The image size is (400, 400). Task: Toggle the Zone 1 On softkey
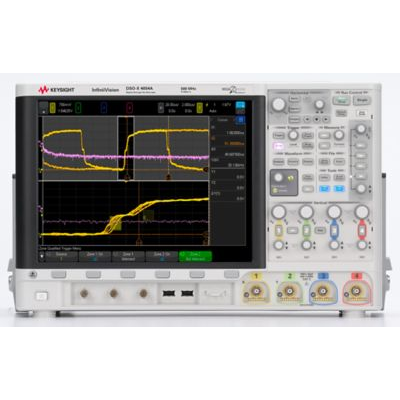(95, 256)
